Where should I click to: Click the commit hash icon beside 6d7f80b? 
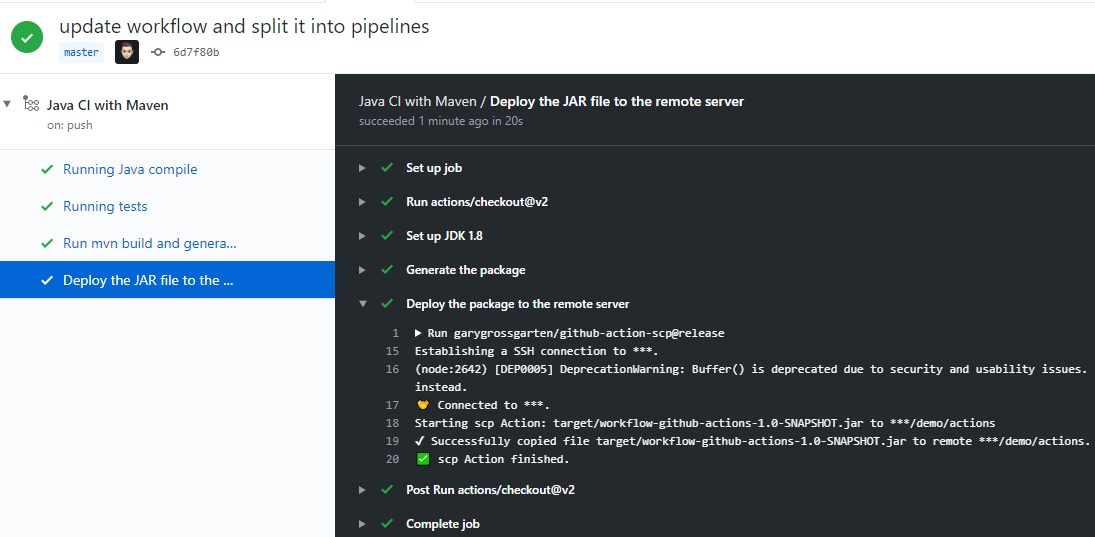(157, 52)
